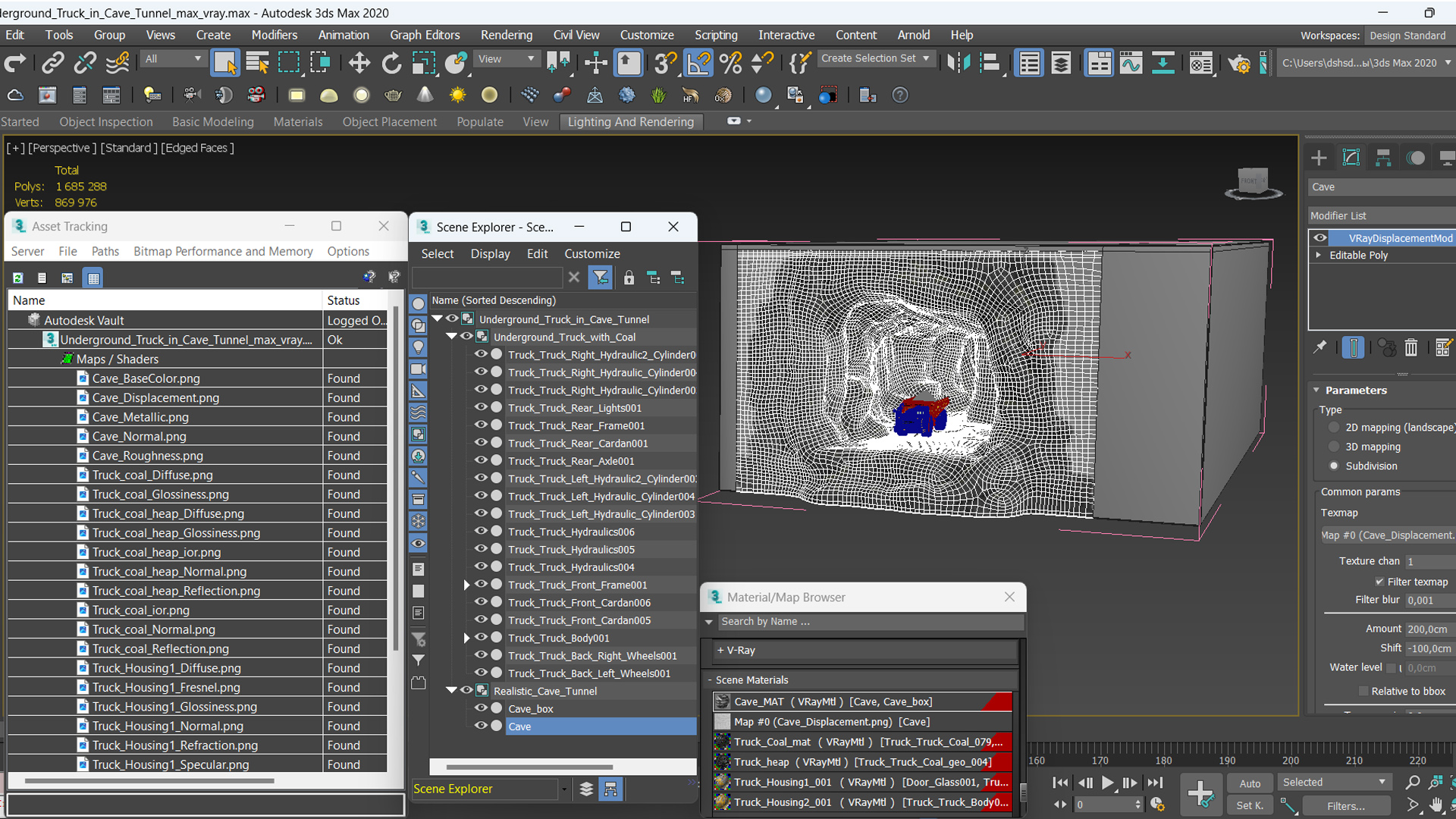Open the Curve Editor icon

1131,63
